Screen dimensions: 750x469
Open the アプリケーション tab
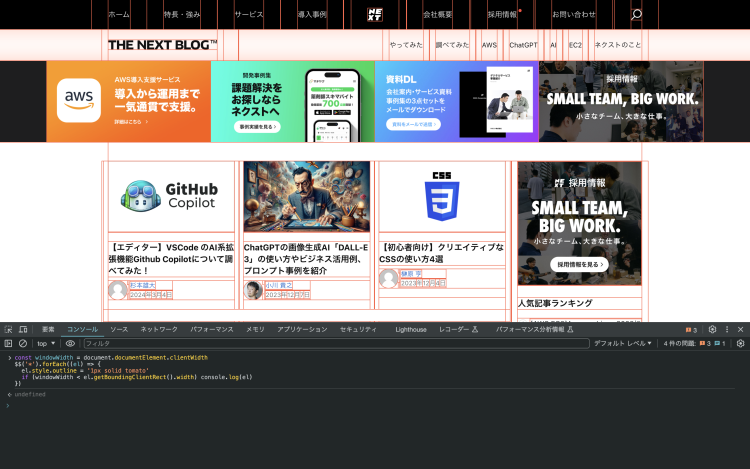coord(302,329)
